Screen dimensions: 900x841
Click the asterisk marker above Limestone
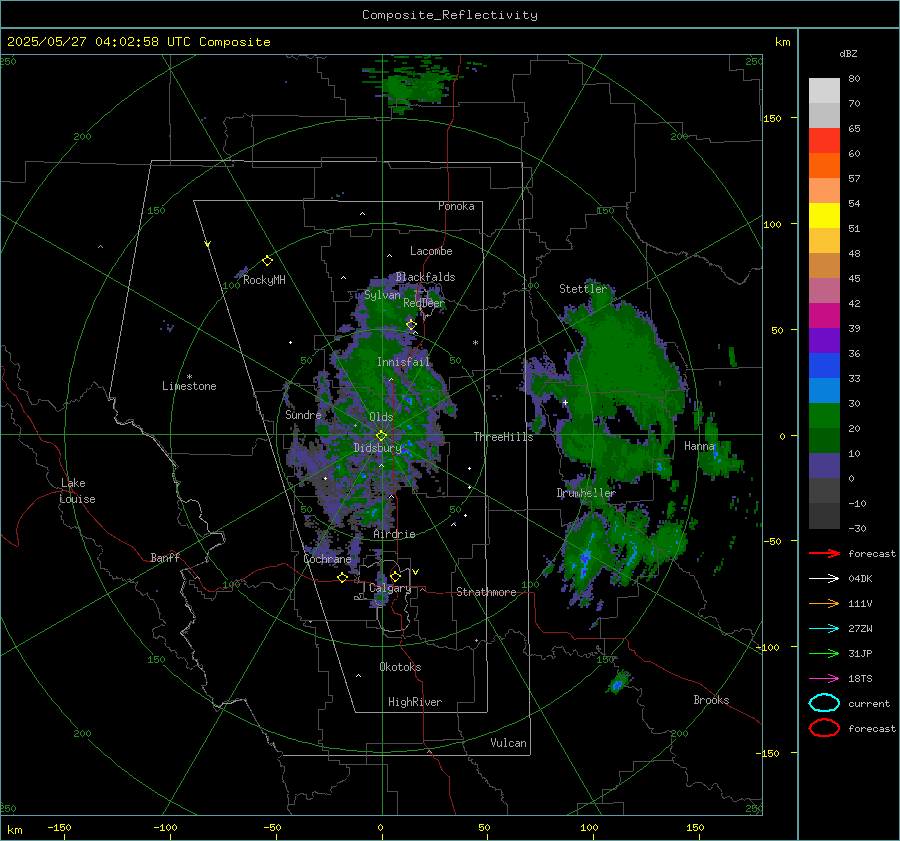[189, 377]
